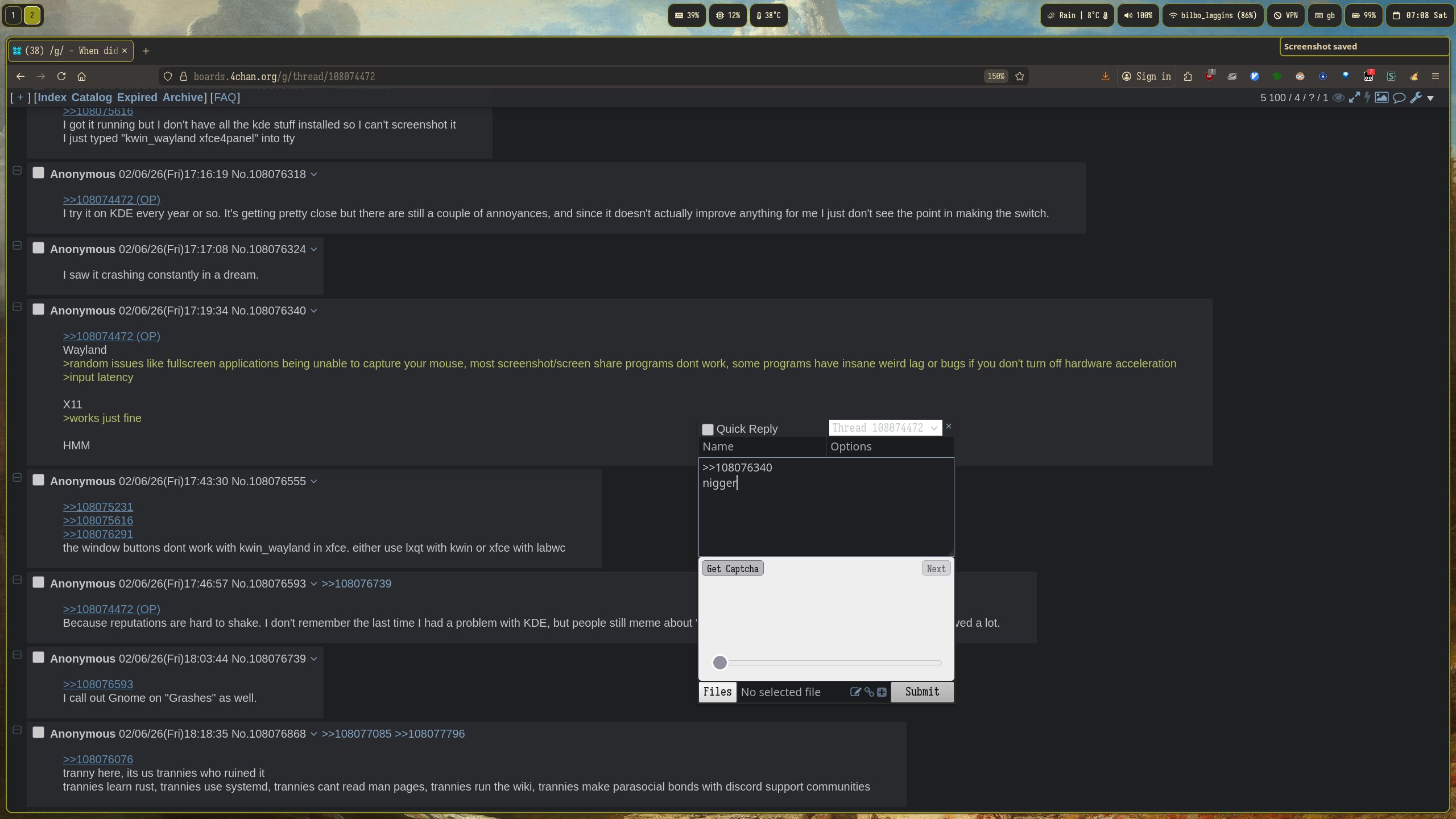The image size is (1456, 819).
Task: Open the Thread 108074472 dropdown
Action: [x=885, y=428]
